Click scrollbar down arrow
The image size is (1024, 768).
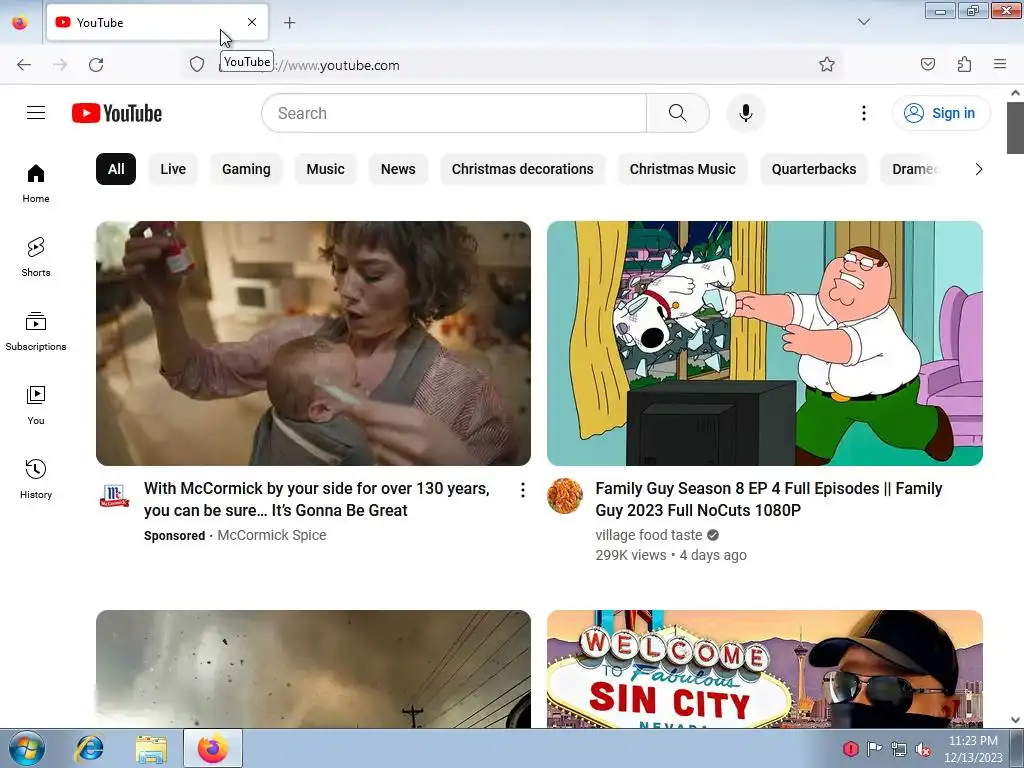(1015, 720)
